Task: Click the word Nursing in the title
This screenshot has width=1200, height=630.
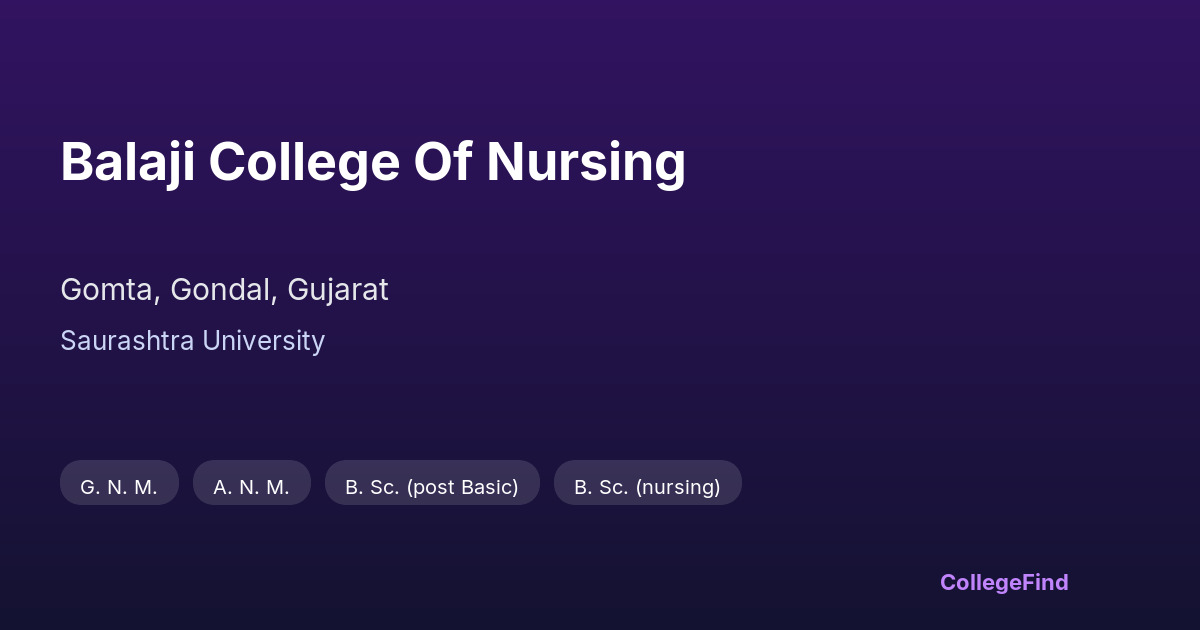Action: pos(586,162)
